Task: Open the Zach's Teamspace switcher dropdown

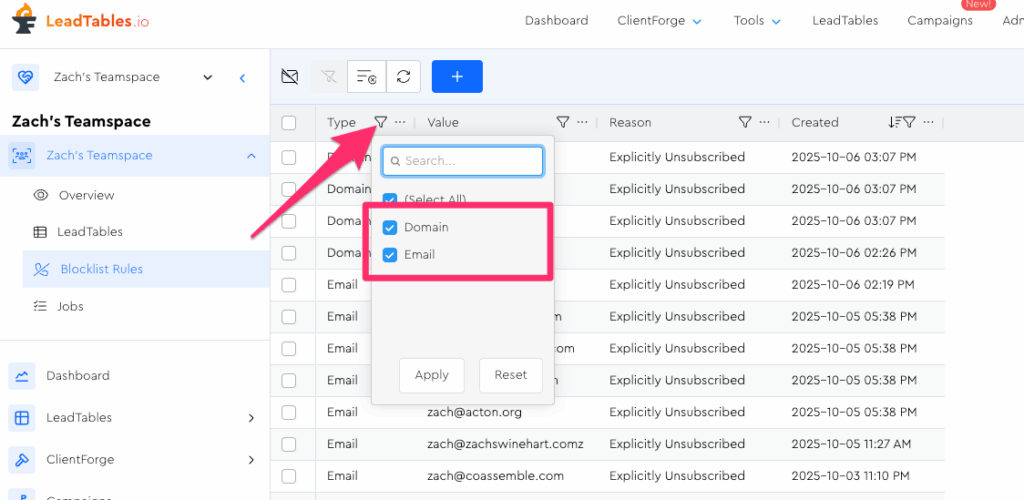Action: pyautogui.click(x=207, y=77)
